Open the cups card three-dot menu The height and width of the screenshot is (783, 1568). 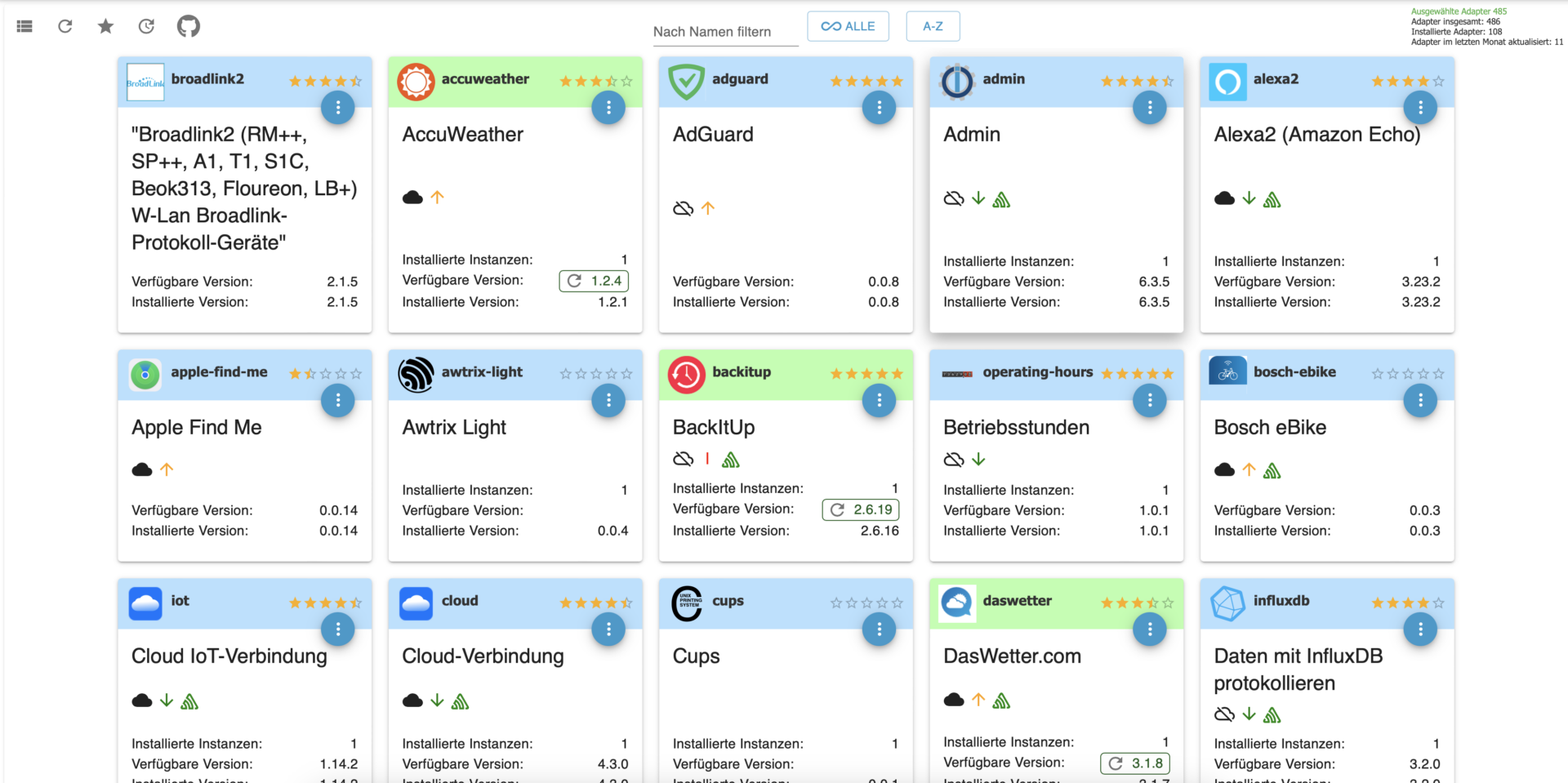point(879,629)
